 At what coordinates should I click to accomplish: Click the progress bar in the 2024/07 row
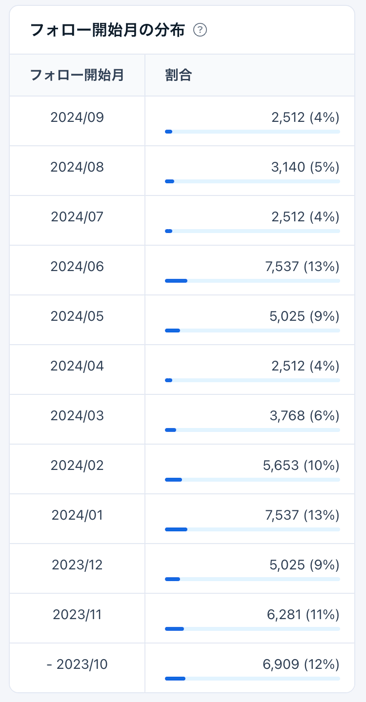click(x=252, y=231)
